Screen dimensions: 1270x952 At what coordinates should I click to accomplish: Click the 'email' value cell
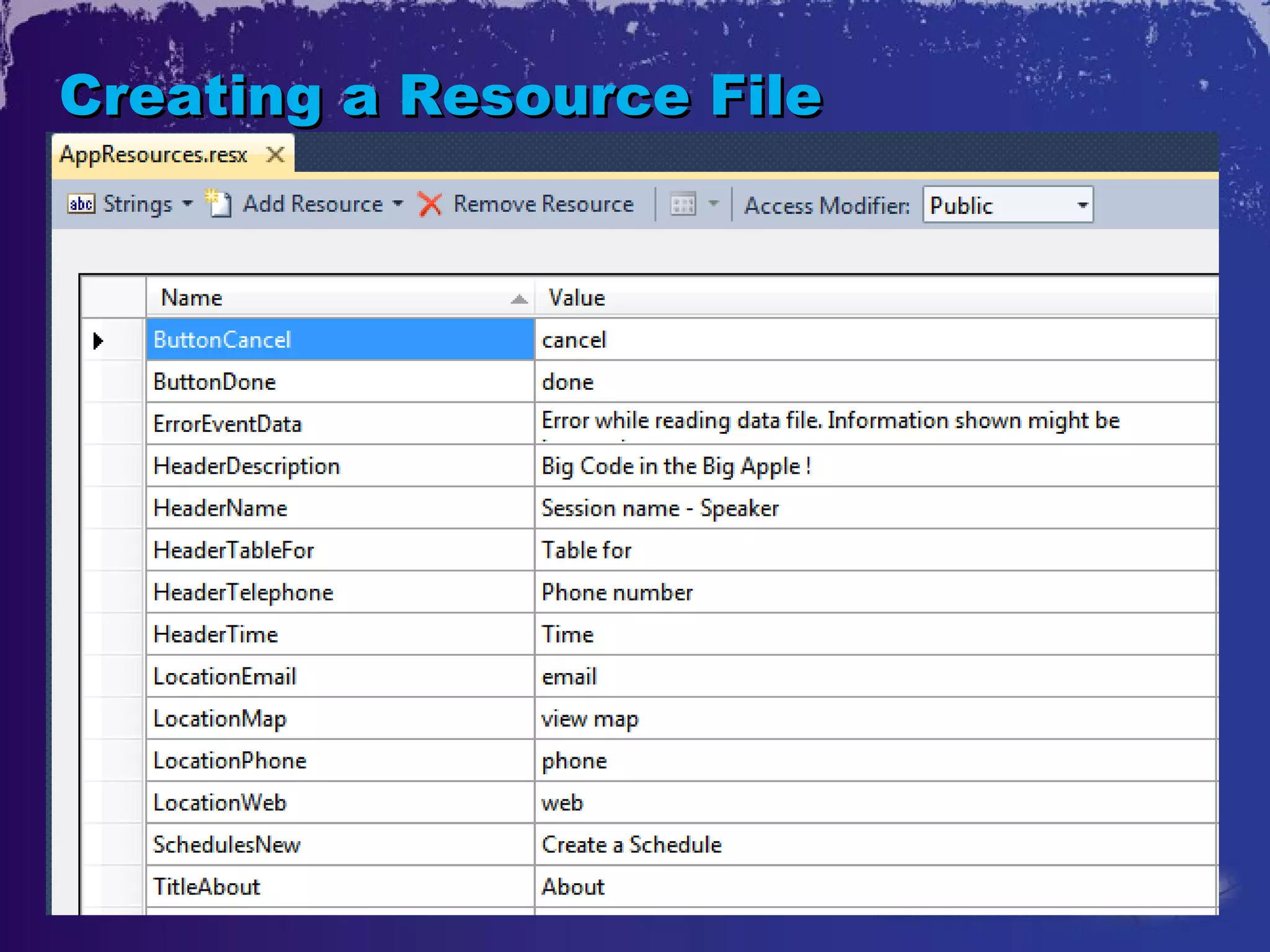coord(875,677)
